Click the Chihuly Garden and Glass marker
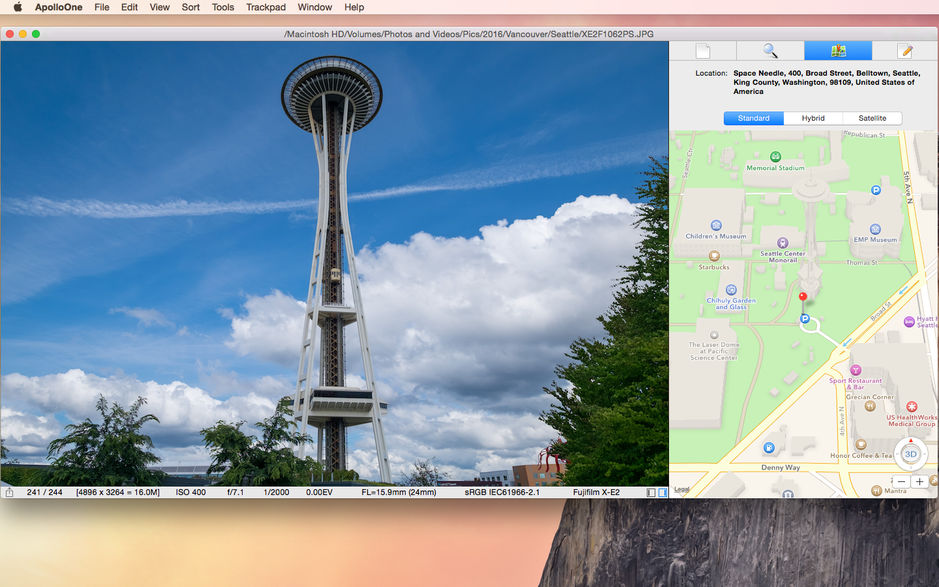Screen dimensions: 939x587 click(731, 289)
